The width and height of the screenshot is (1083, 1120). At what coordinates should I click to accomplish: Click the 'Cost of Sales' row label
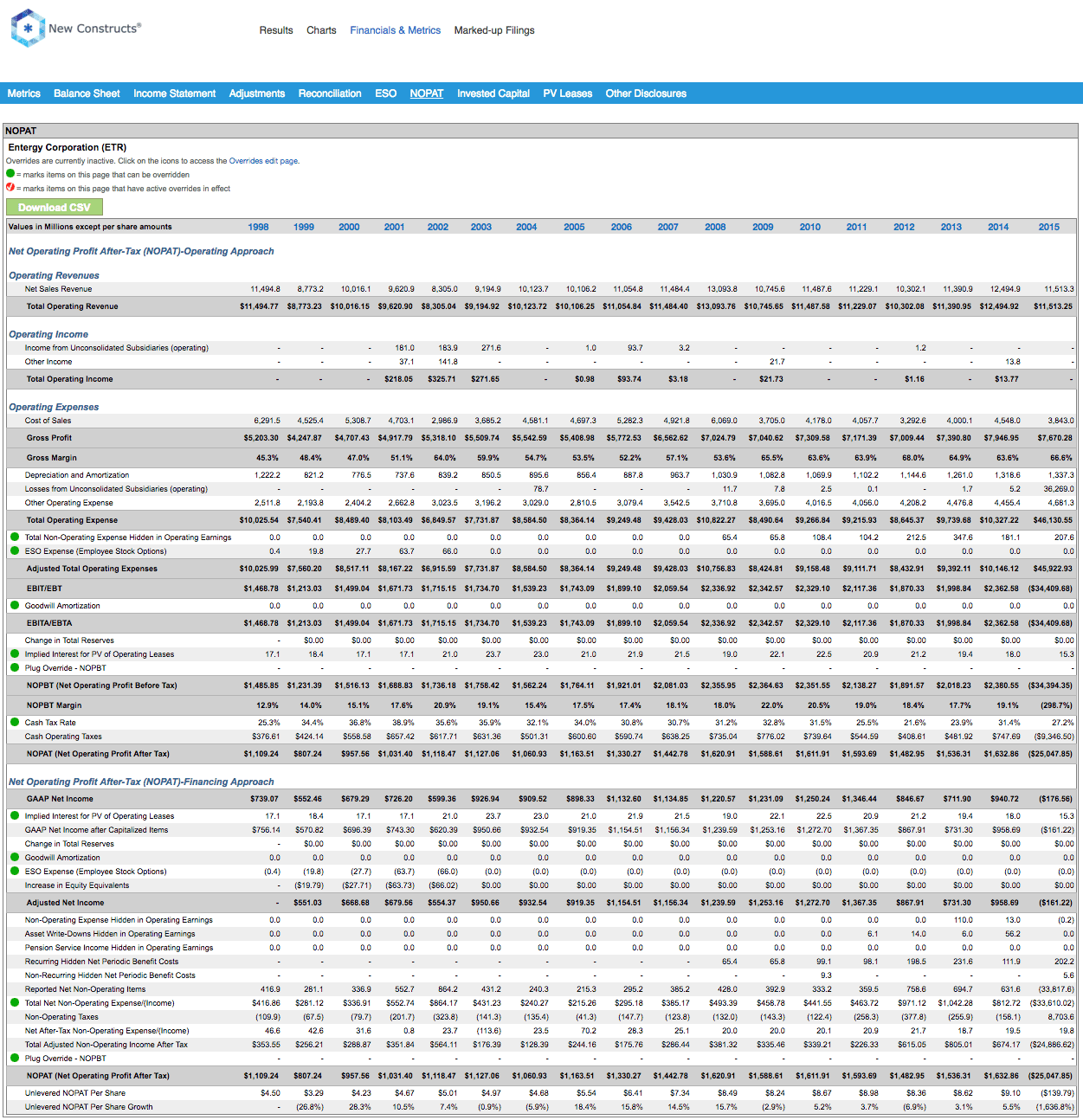point(48,421)
